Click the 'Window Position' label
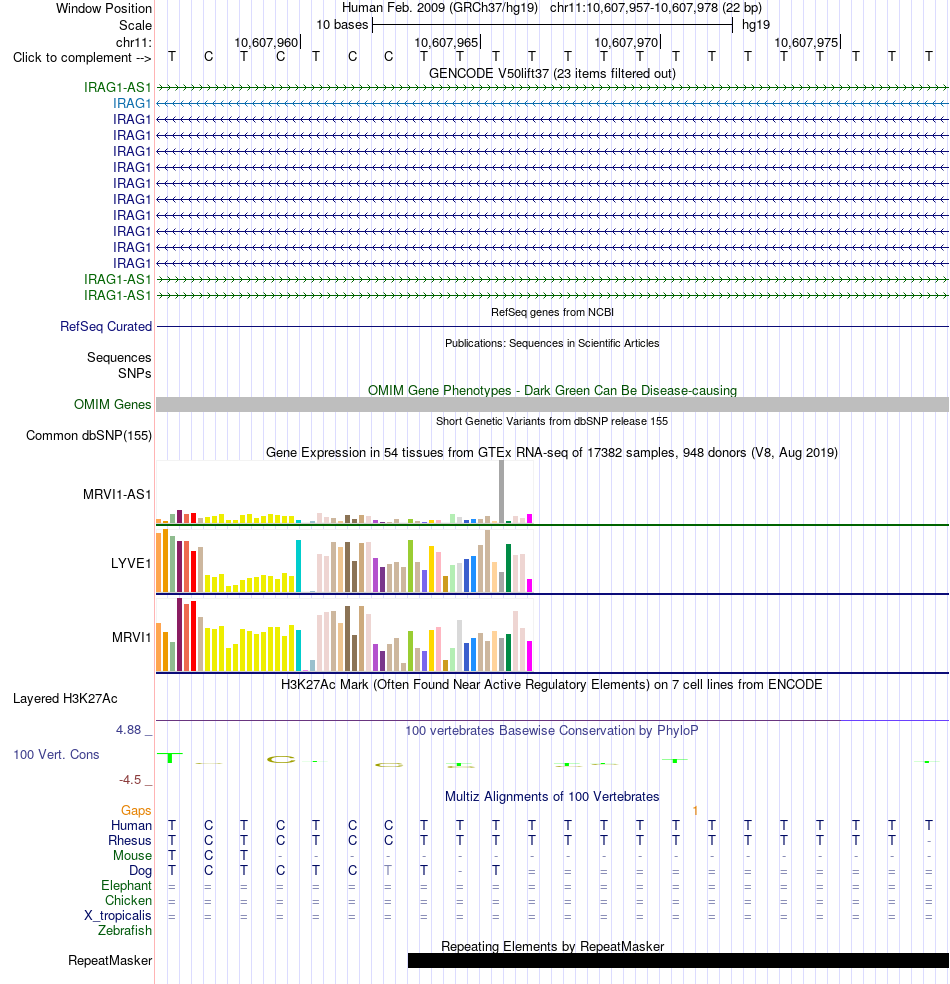 tap(104, 9)
